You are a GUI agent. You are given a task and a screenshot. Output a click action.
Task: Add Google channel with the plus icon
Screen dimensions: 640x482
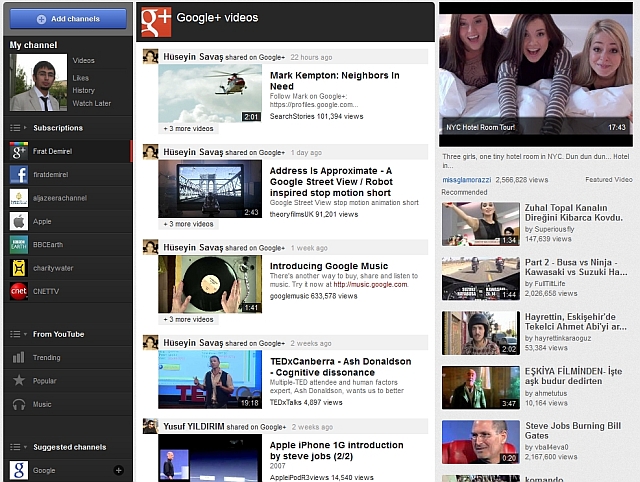(118, 470)
